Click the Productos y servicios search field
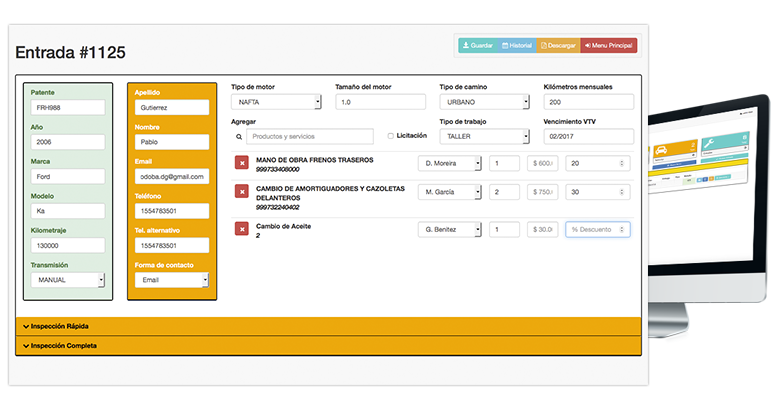Viewport: 780px width, 408px height. tap(309, 136)
